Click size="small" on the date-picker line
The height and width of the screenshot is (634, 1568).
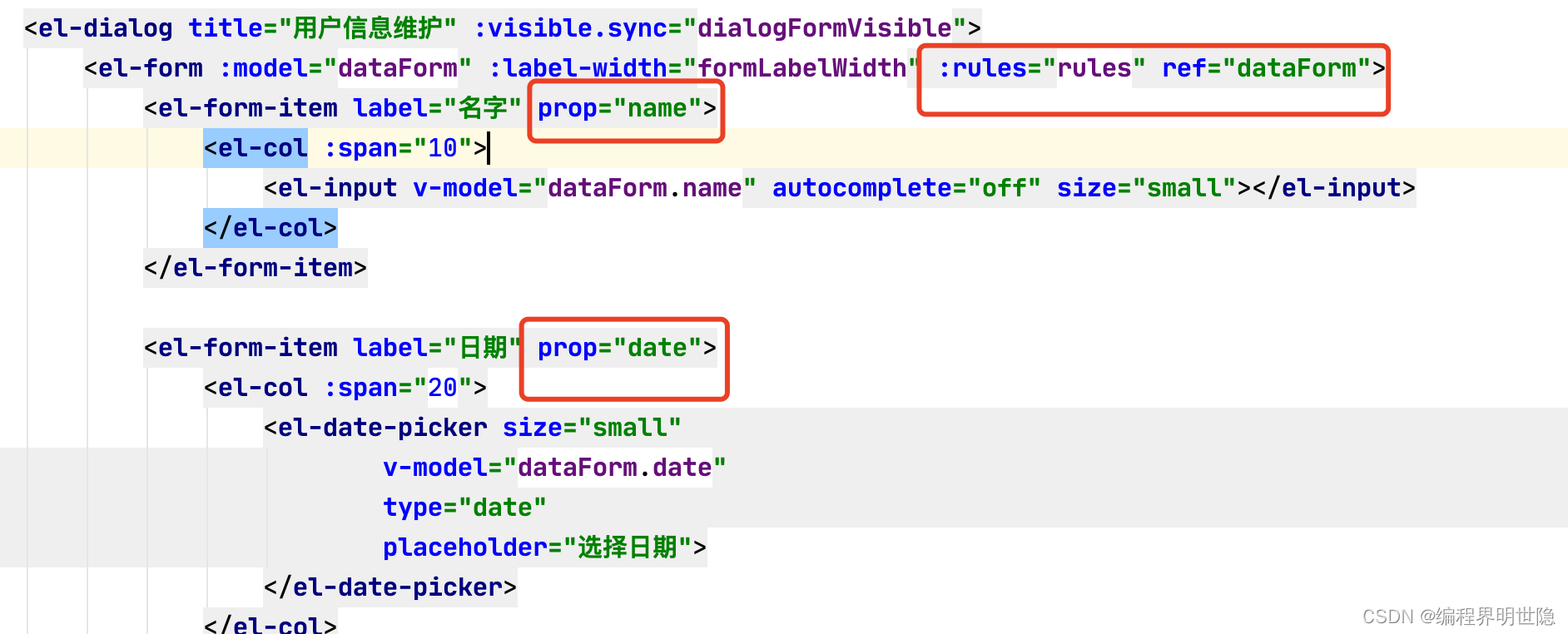pos(593,428)
